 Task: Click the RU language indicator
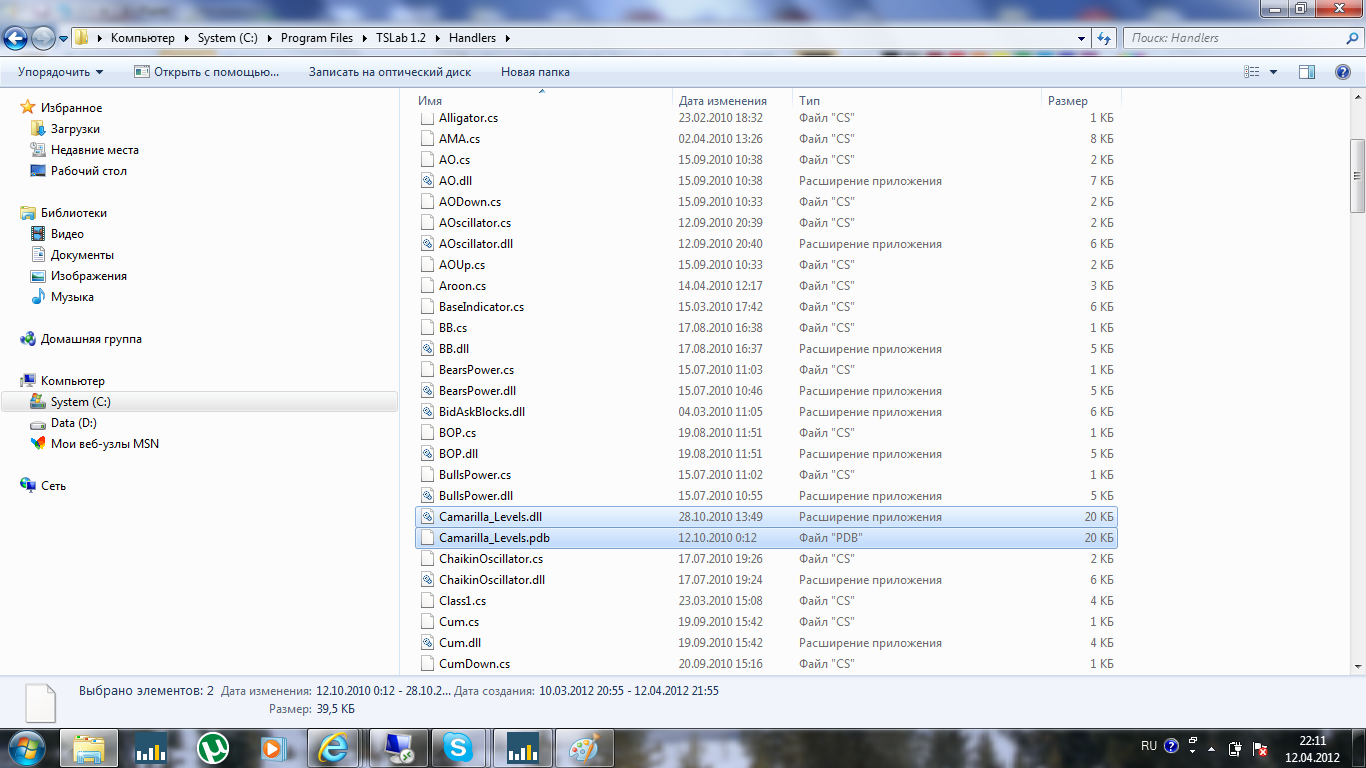coord(1149,746)
